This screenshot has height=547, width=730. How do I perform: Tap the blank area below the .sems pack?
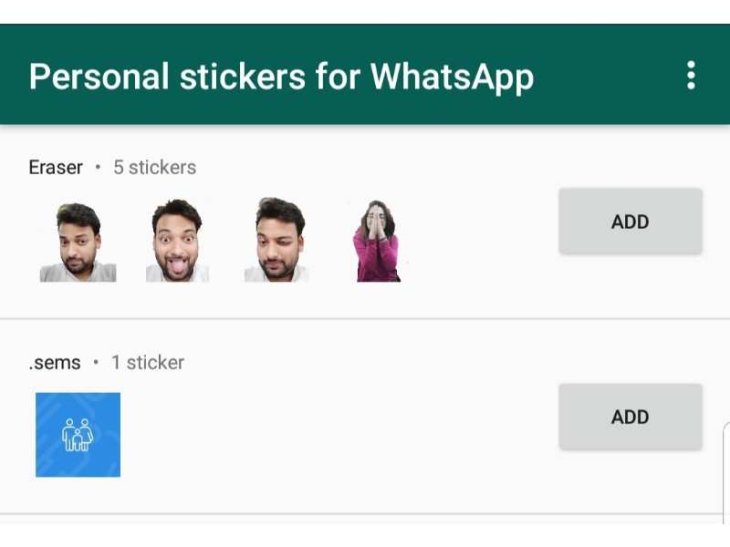coord(360,531)
